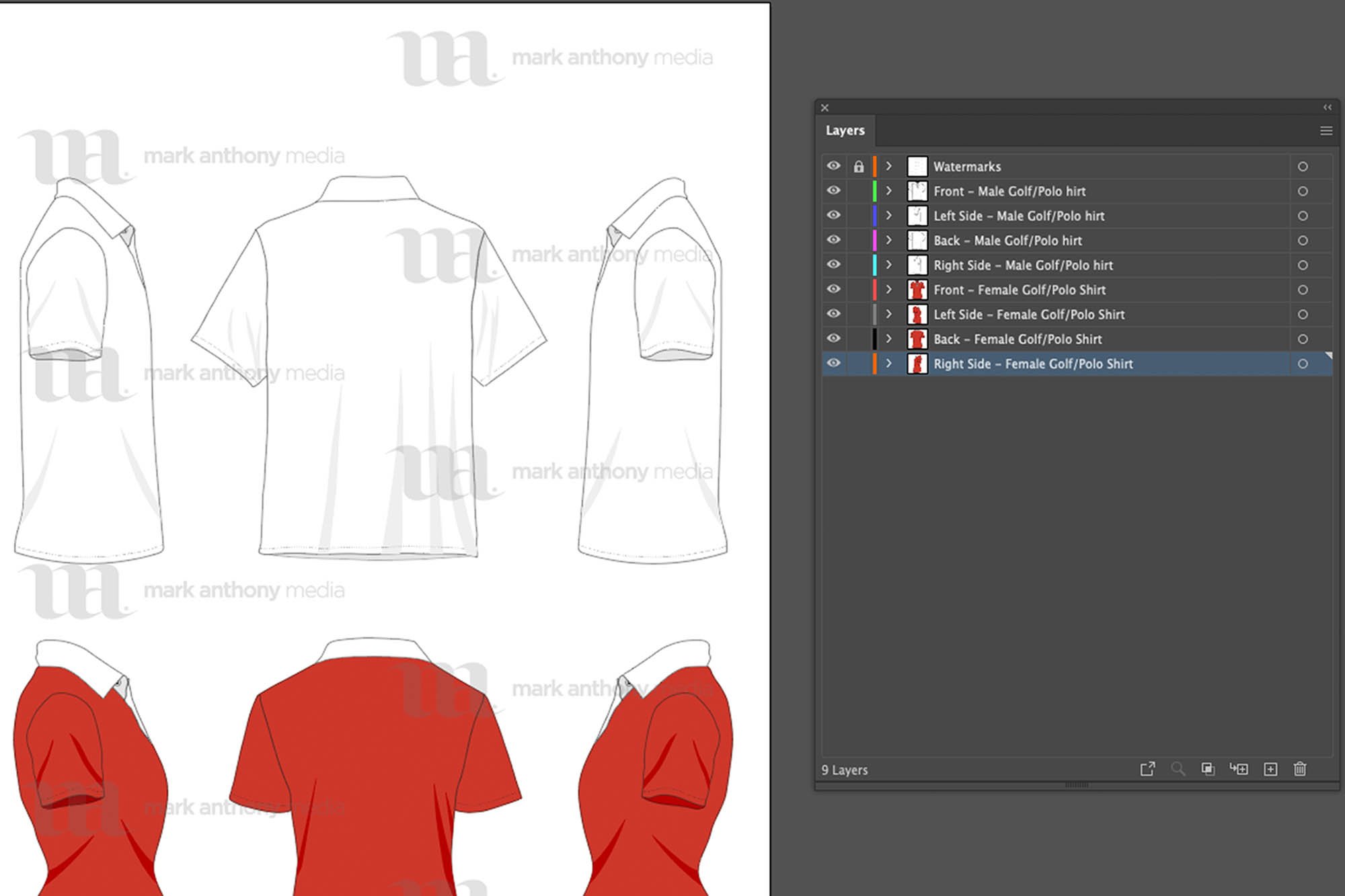This screenshot has width=1345, height=896.
Task: Close the Layers panel with the X
Action: [824, 108]
